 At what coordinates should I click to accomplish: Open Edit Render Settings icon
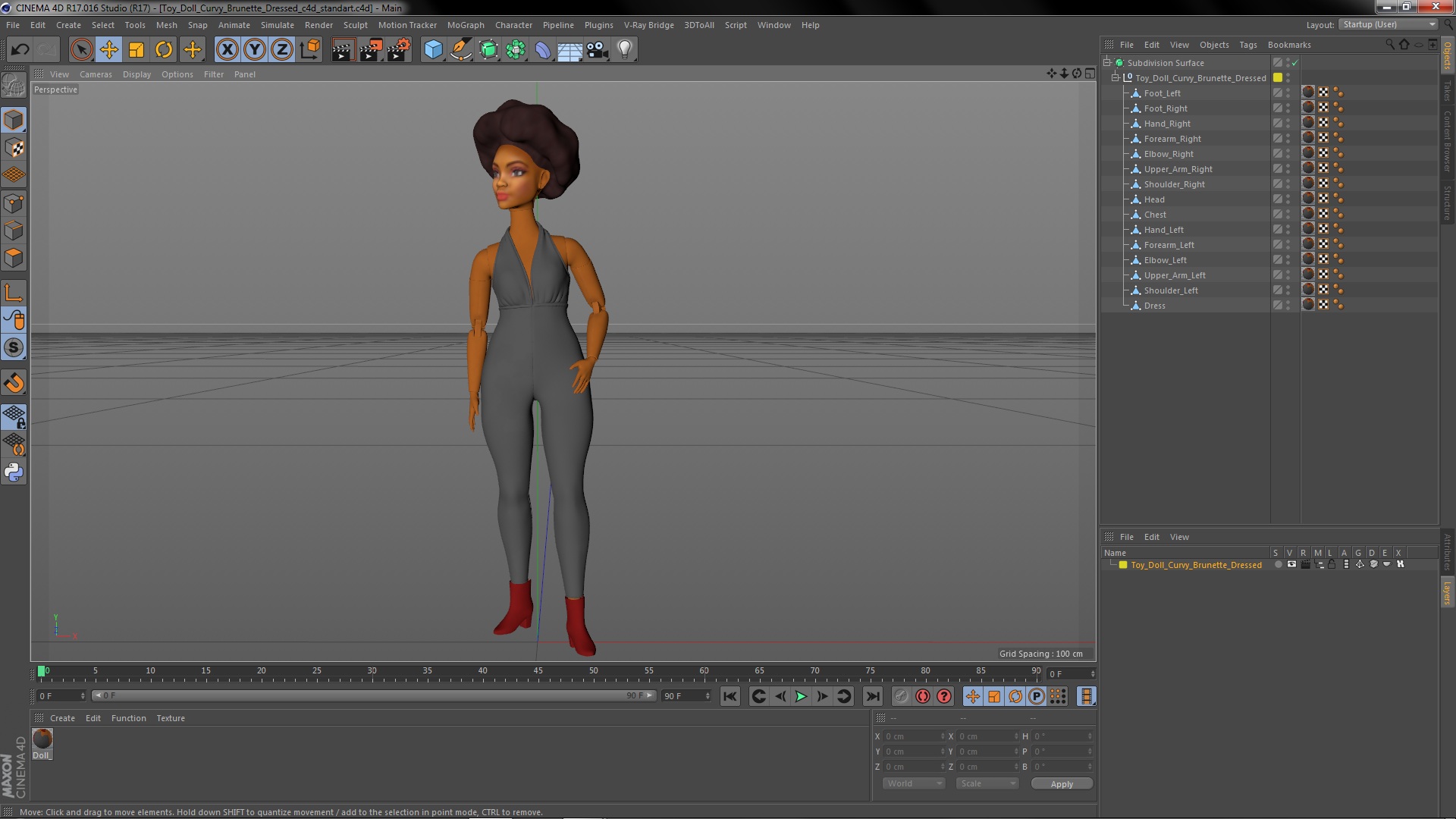(x=399, y=50)
